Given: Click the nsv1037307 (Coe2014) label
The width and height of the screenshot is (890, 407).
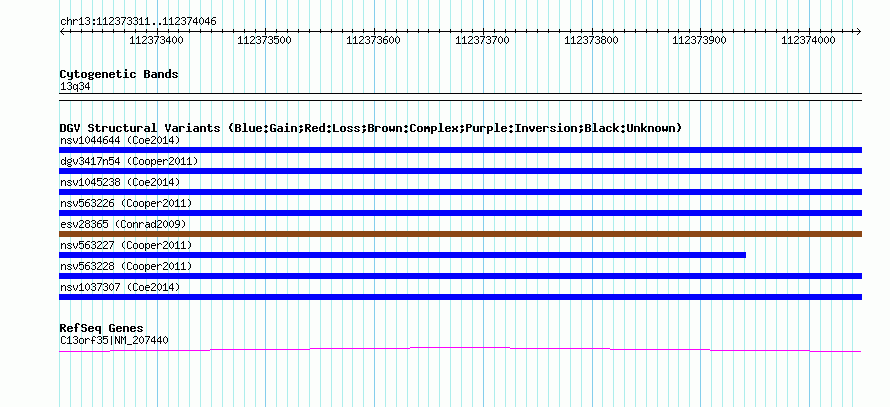Looking at the screenshot, I should tap(120, 287).
